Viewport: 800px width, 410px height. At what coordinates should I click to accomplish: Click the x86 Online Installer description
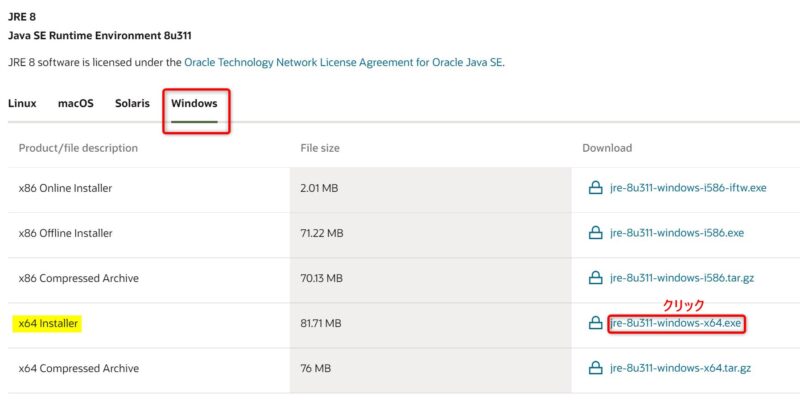pos(65,188)
